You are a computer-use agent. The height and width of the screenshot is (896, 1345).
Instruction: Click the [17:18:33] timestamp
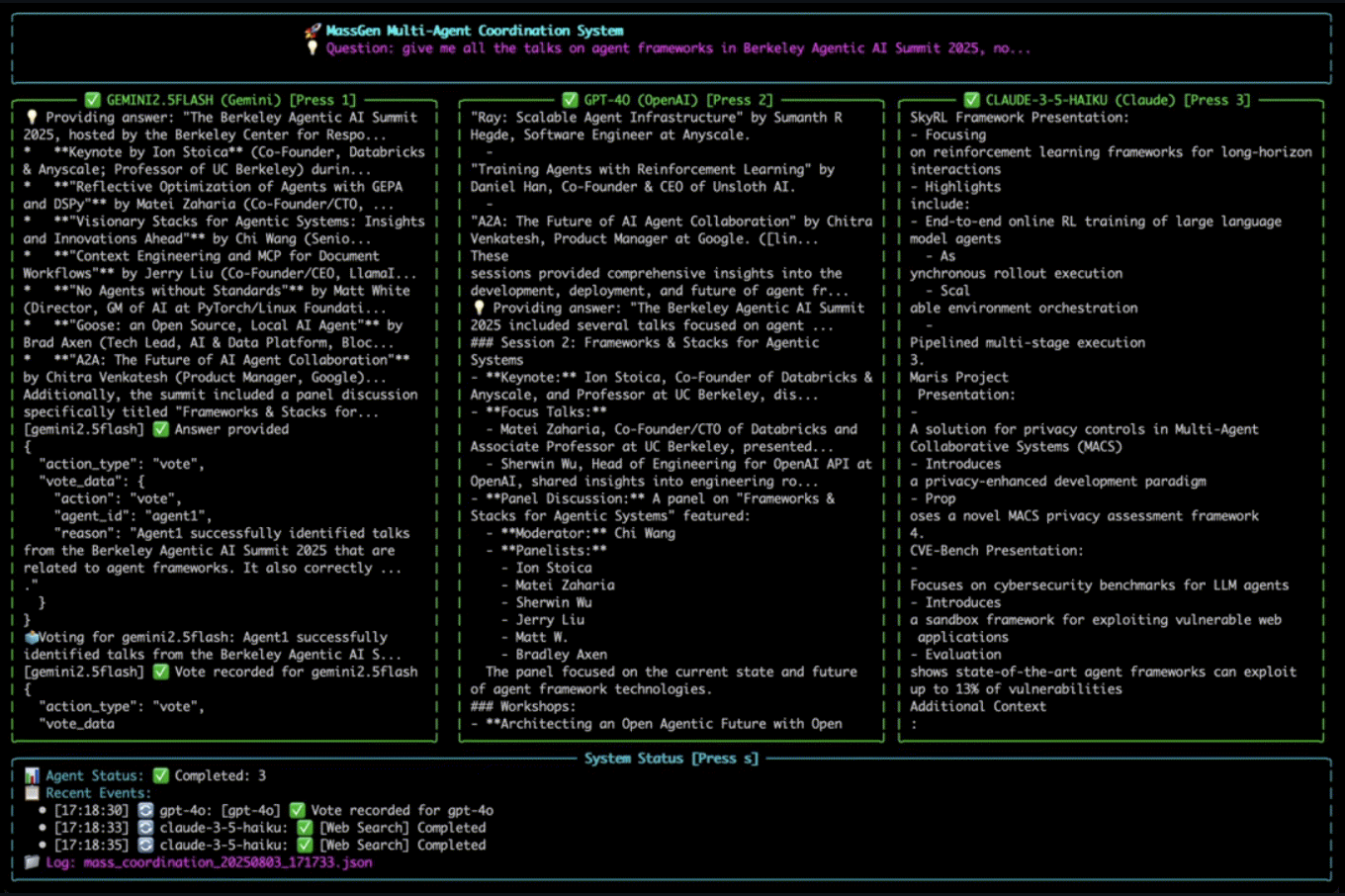[x=92, y=828]
